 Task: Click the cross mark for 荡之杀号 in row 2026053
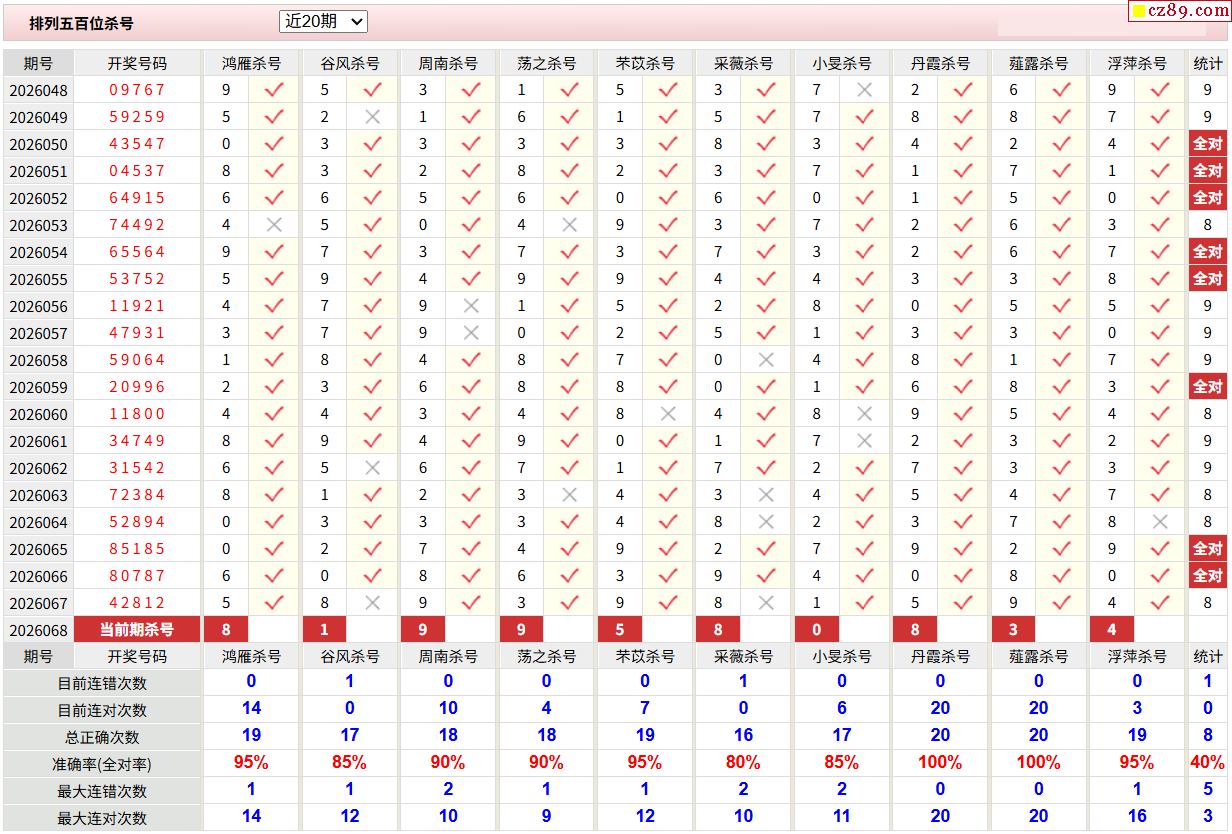tap(570, 224)
